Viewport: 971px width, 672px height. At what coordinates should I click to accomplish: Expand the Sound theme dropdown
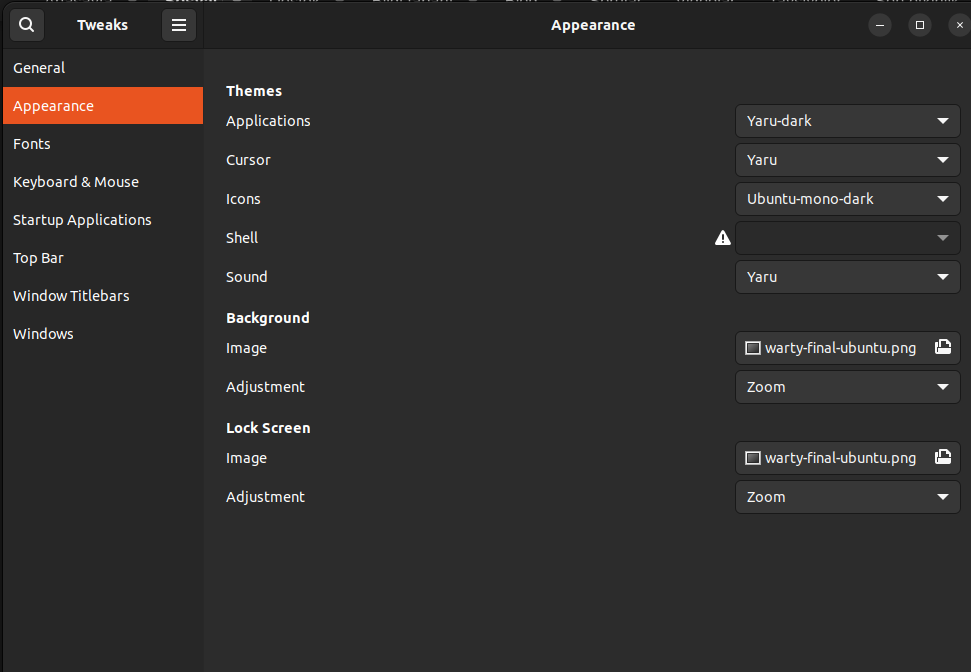click(x=847, y=277)
